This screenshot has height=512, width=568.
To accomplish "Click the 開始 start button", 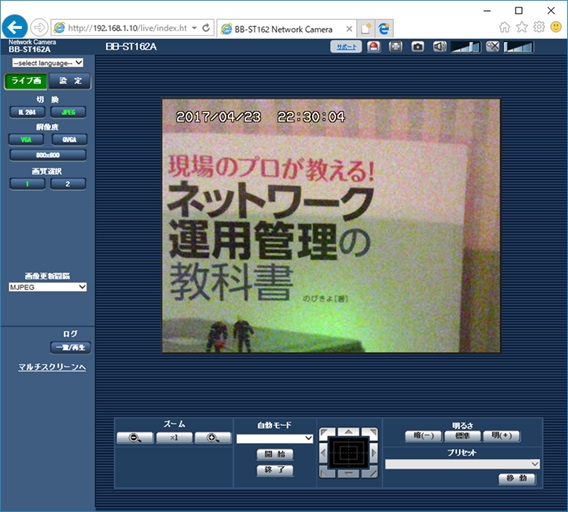I will [x=275, y=454].
